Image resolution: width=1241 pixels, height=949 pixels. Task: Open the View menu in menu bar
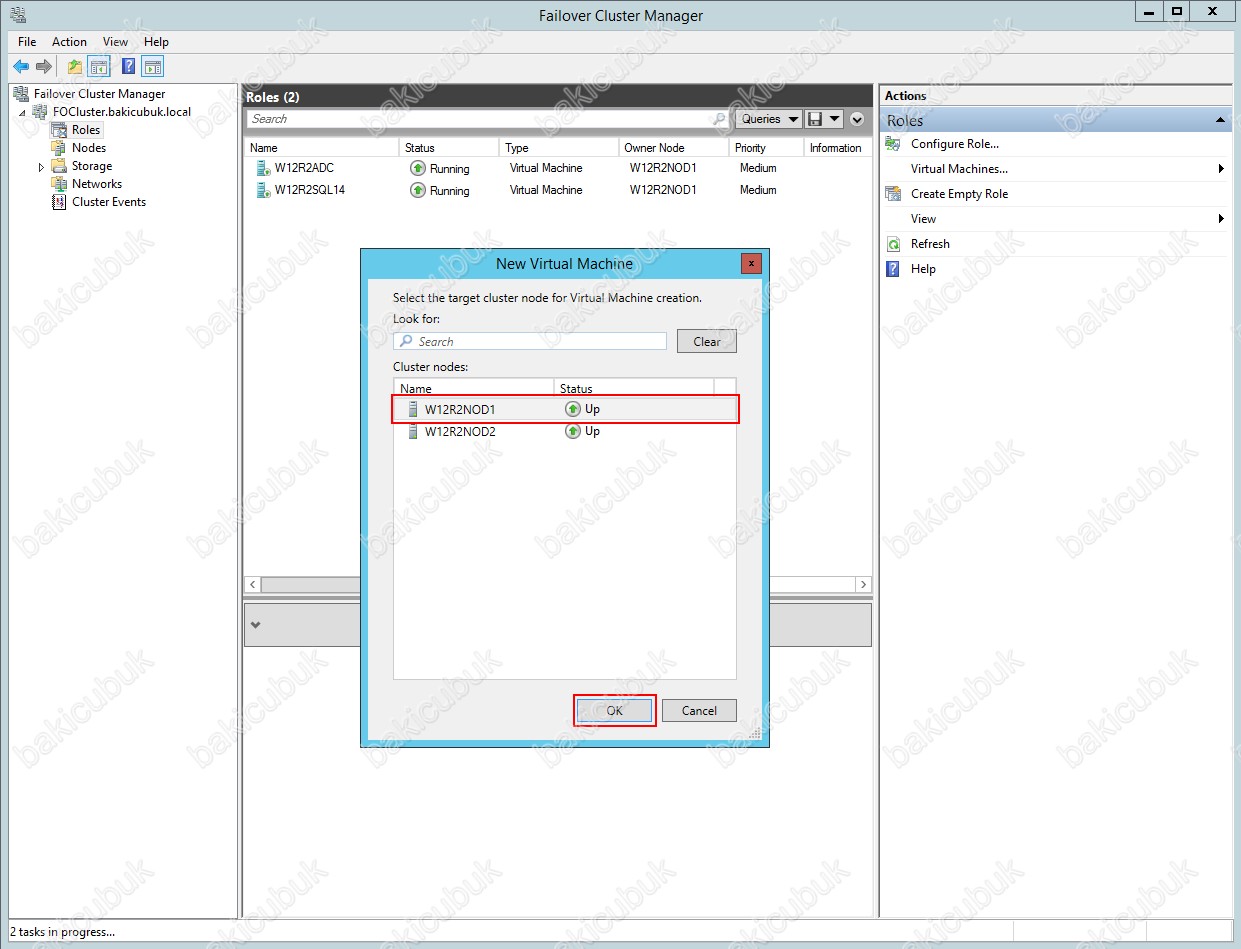pos(115,42)
